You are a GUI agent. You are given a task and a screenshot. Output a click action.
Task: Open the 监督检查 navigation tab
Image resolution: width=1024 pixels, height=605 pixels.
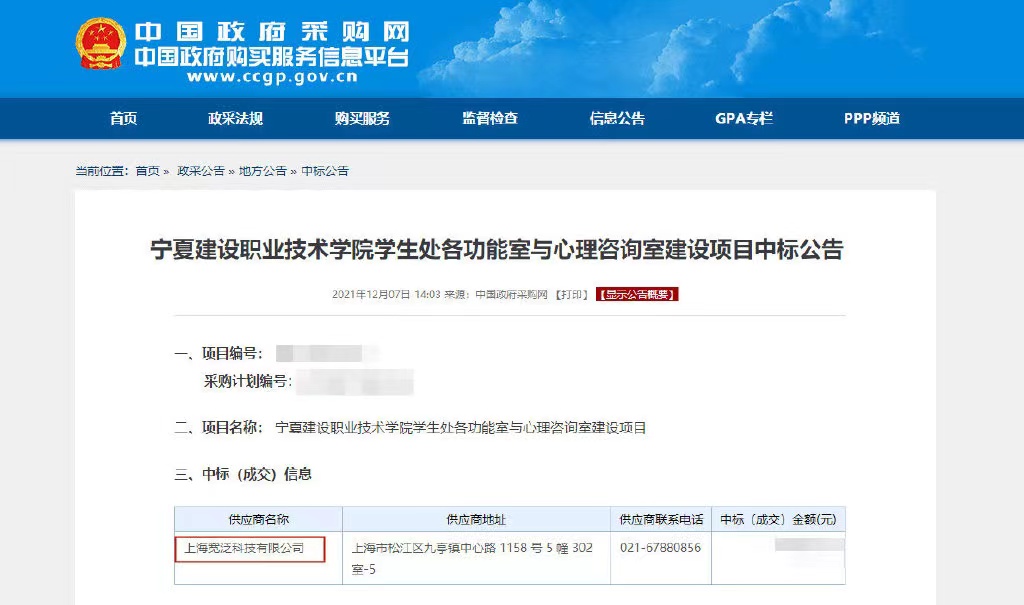click(x=490, y=118)
